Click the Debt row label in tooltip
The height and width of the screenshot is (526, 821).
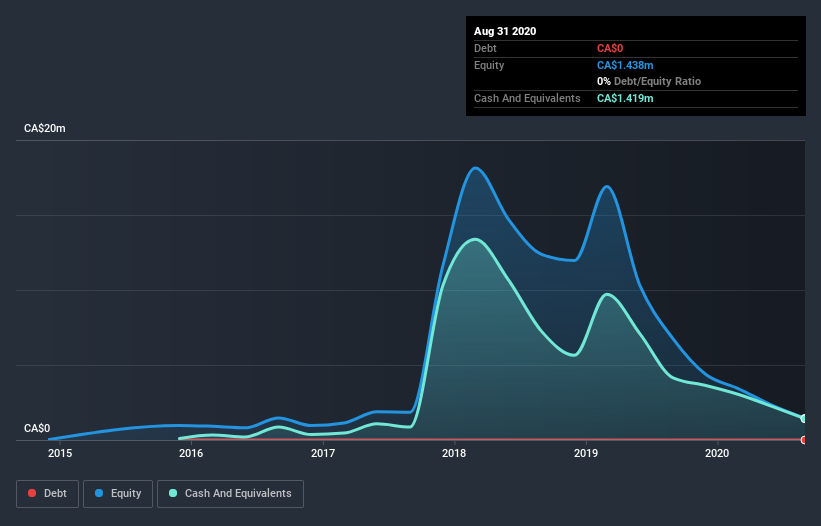[x=485, y=49]
